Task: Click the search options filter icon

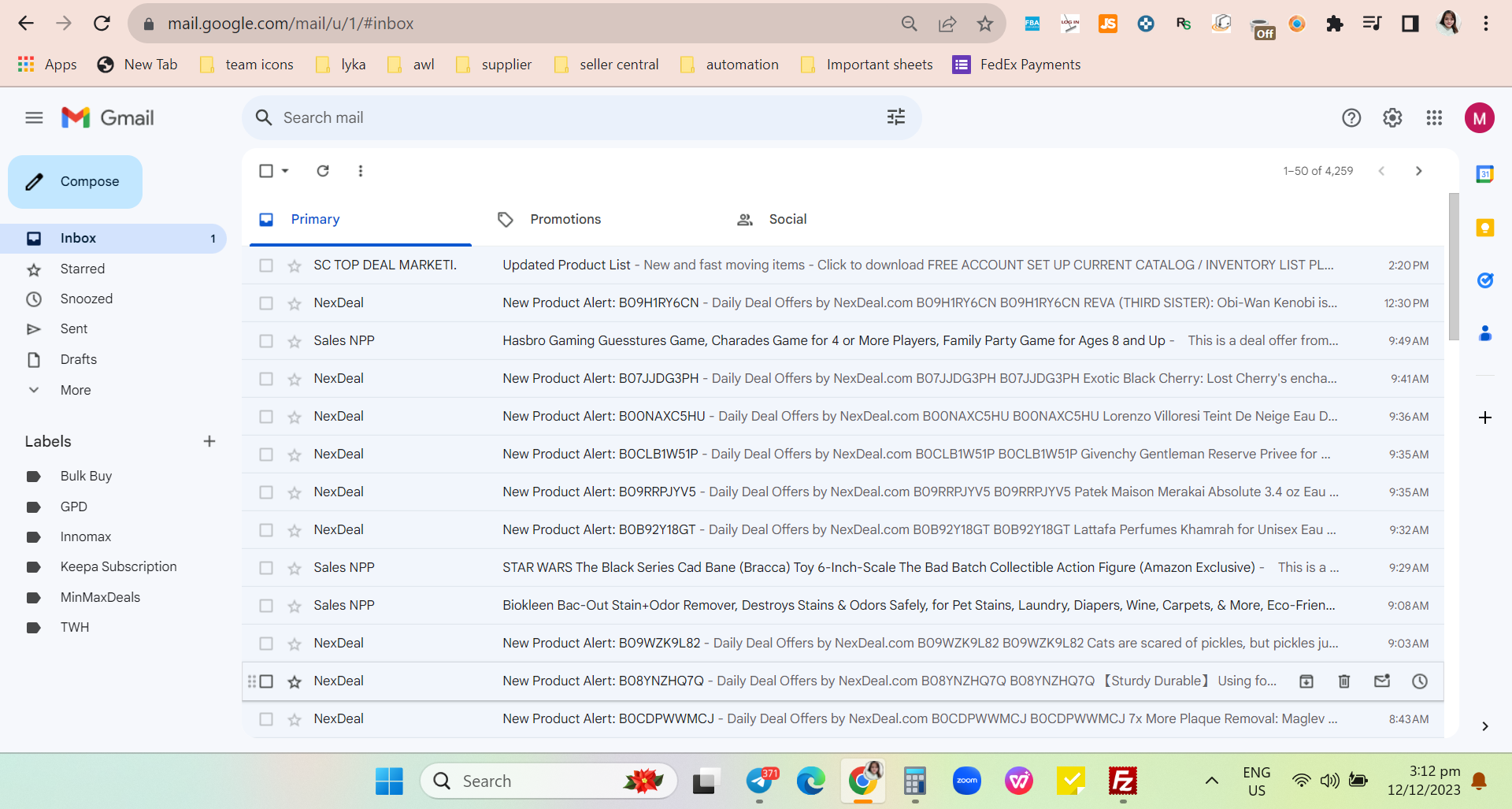Action: tap(896, 117)
